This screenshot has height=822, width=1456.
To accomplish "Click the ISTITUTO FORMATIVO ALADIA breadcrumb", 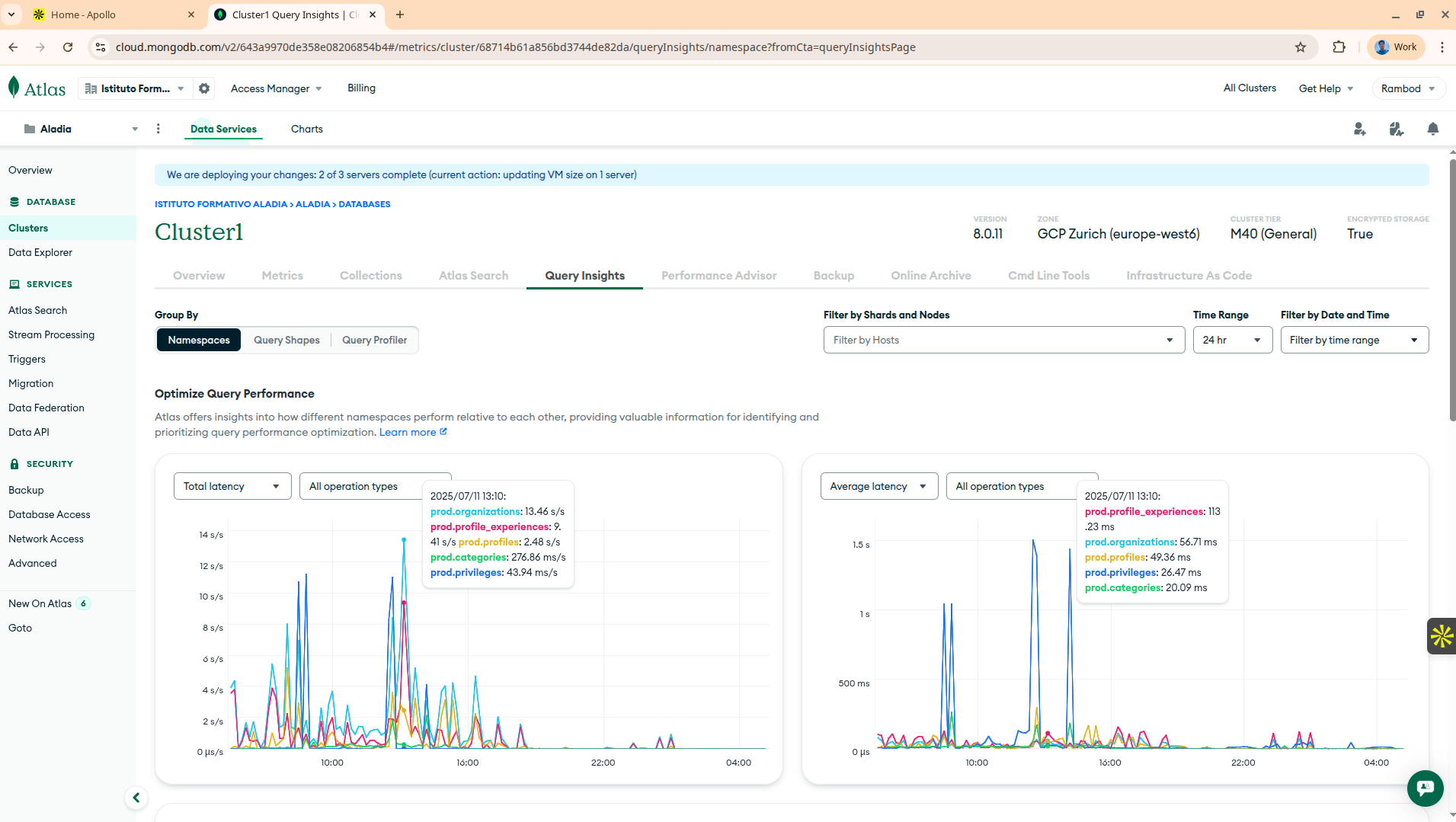I will (221, 204).
